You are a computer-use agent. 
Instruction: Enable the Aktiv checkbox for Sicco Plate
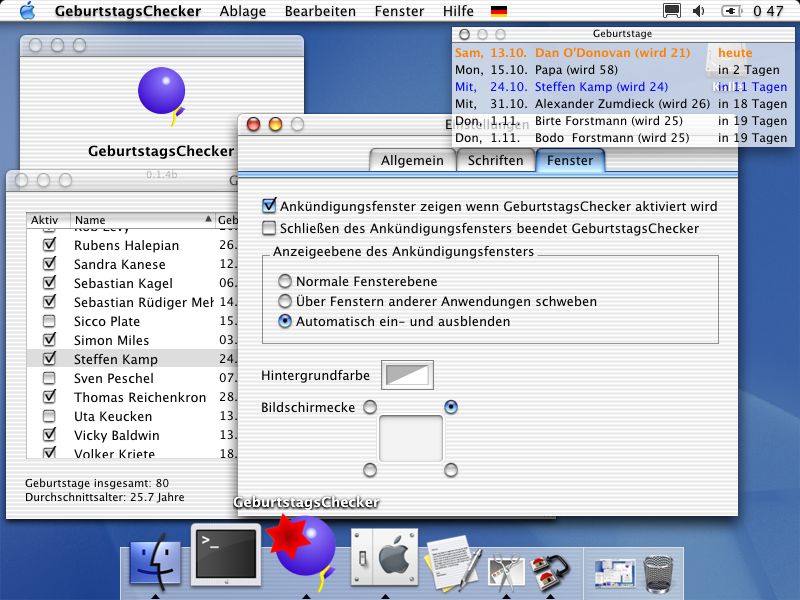click(50, 320)
